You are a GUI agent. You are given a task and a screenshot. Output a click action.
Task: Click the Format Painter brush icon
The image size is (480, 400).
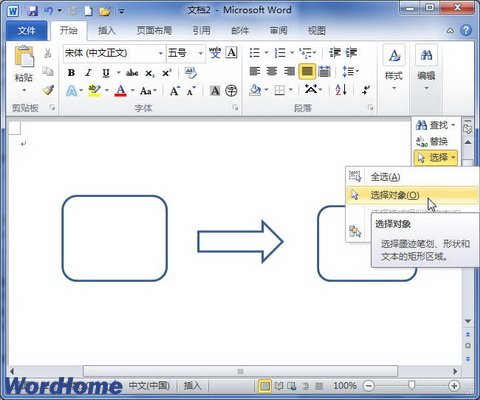[48, 90]
